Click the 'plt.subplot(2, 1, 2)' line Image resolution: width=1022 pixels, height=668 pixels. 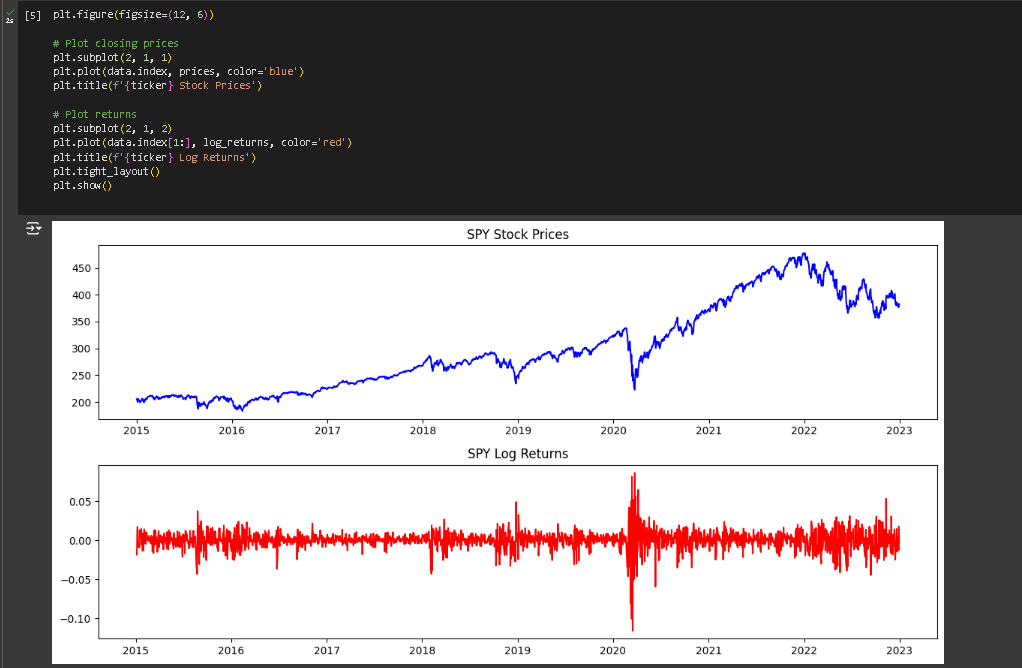[x=112, y=128]
